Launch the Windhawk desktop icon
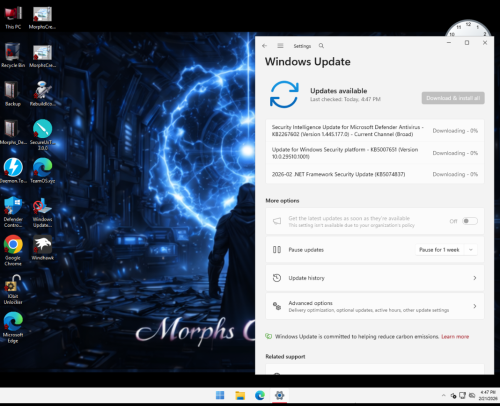The height and width of the screenshot is (406, 500). tap(42, 248)
